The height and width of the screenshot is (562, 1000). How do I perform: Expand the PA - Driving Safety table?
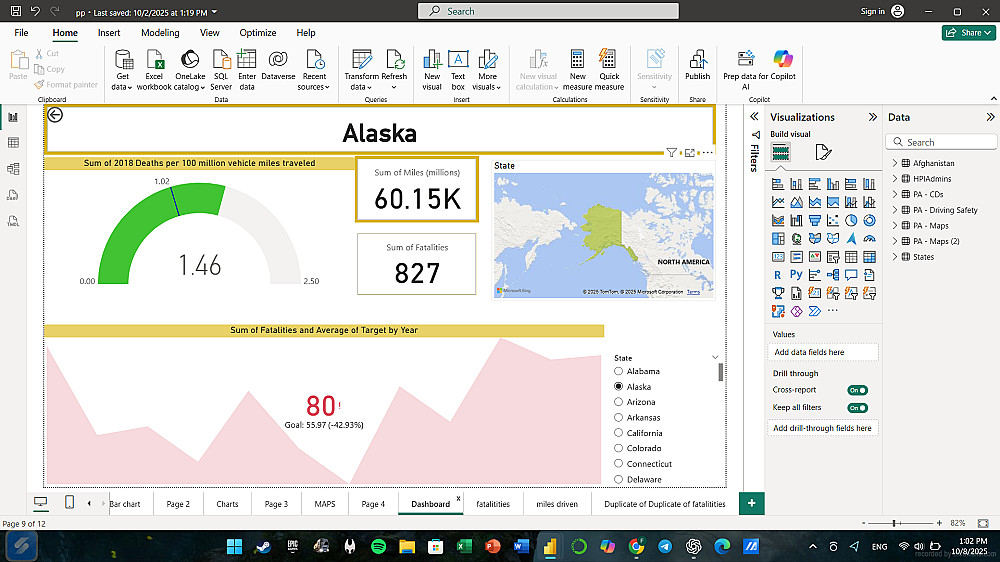coord(895,210)
